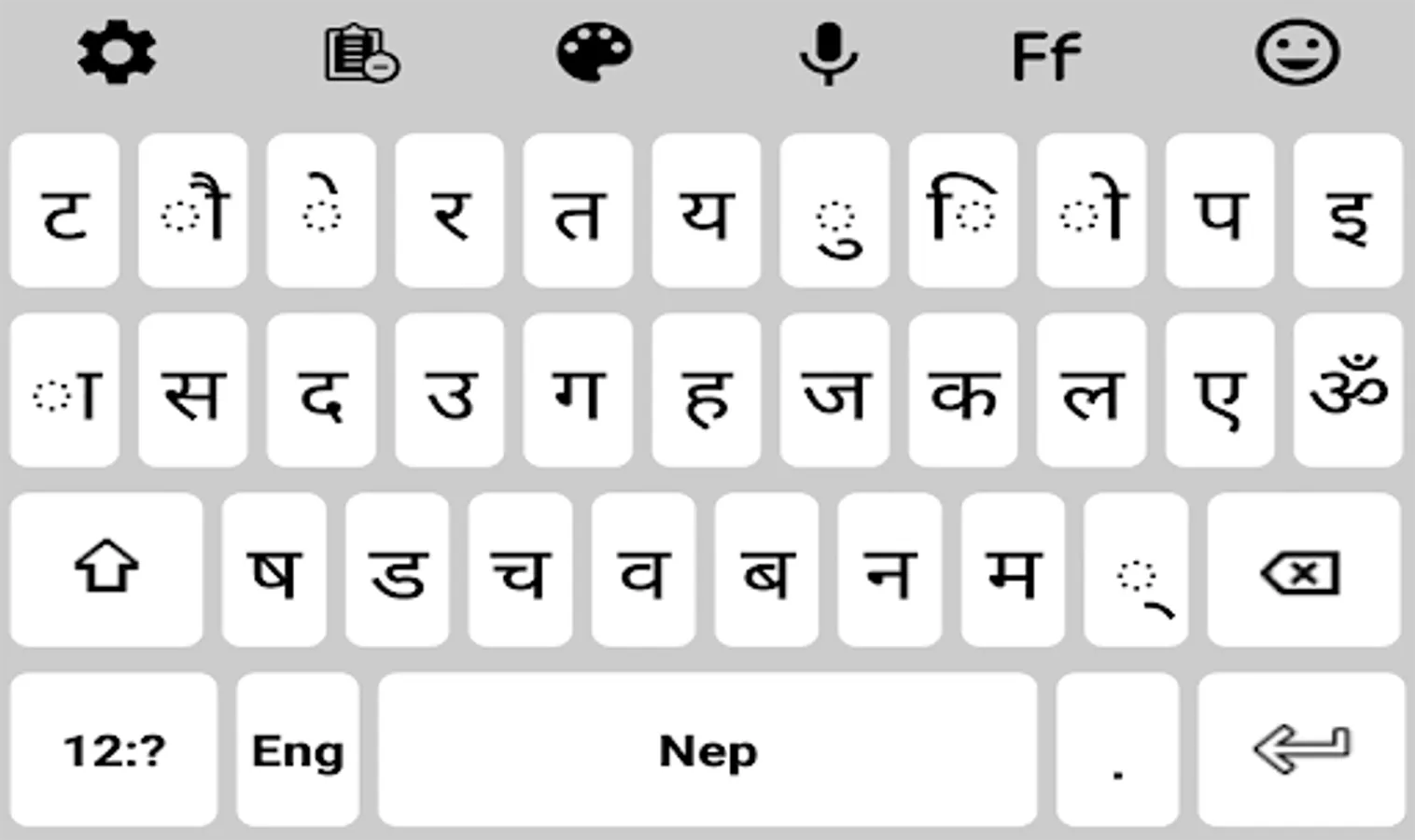The width and height of the screenshot is (1415, 840).
Task: Tap the enter return arrow key
Action: tap(1301, 749)
